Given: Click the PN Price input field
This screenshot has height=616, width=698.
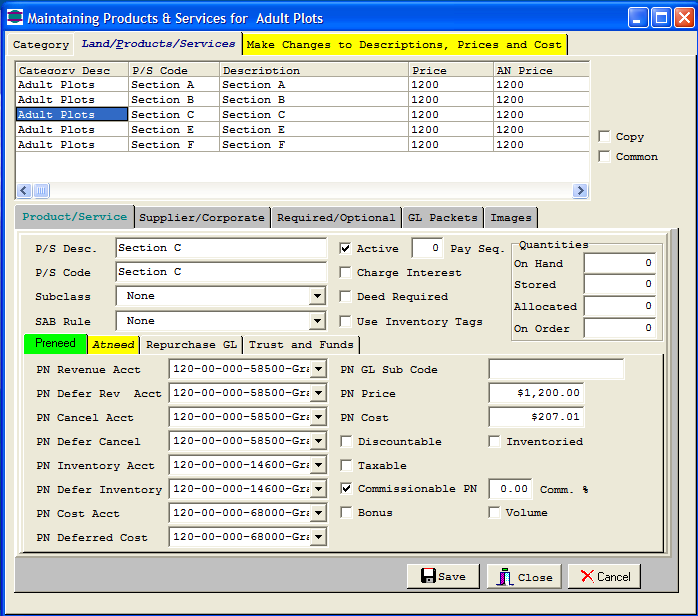Looking at the screenshot, I should click(536, 394).
